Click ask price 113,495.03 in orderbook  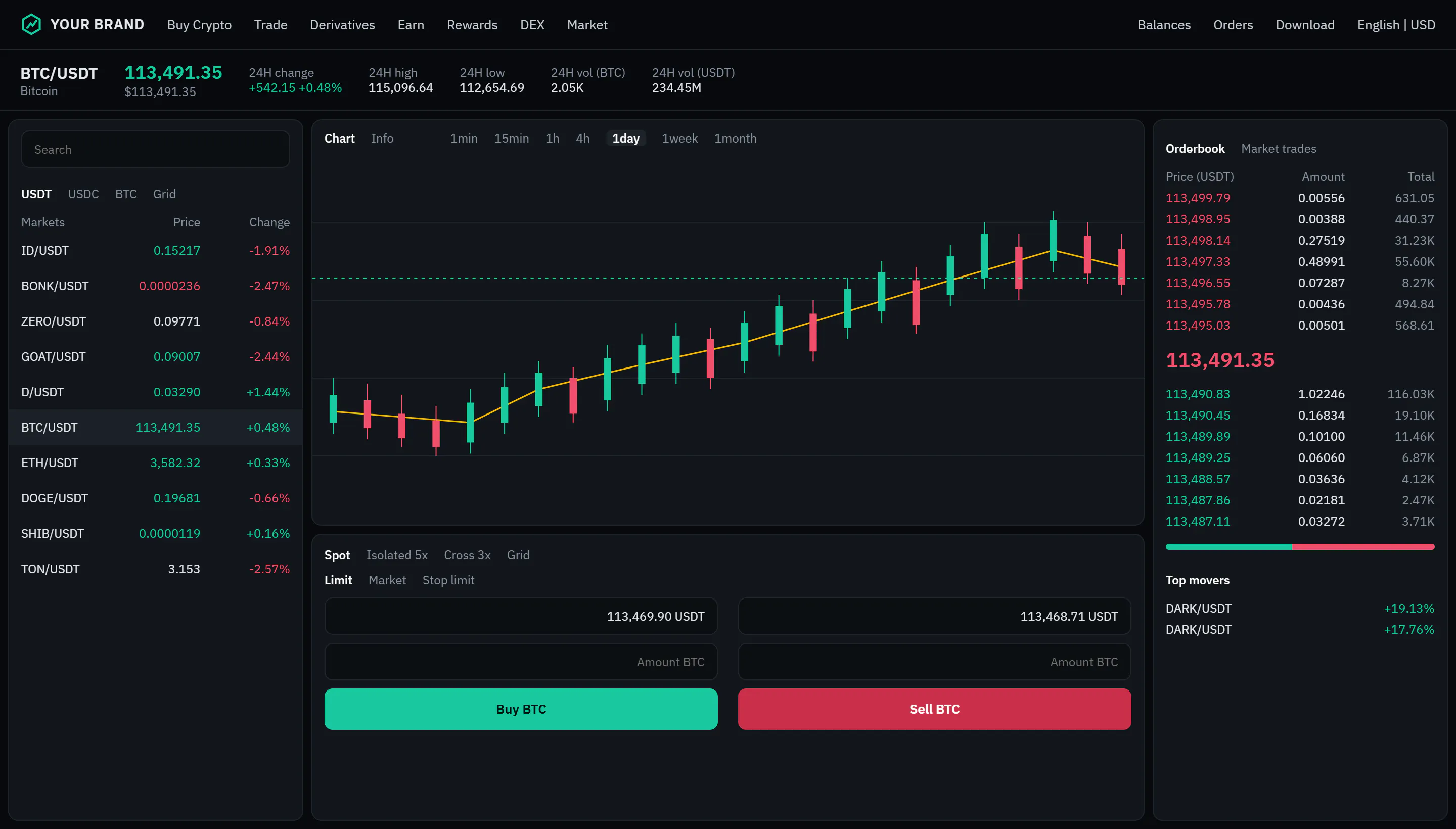1198,325
